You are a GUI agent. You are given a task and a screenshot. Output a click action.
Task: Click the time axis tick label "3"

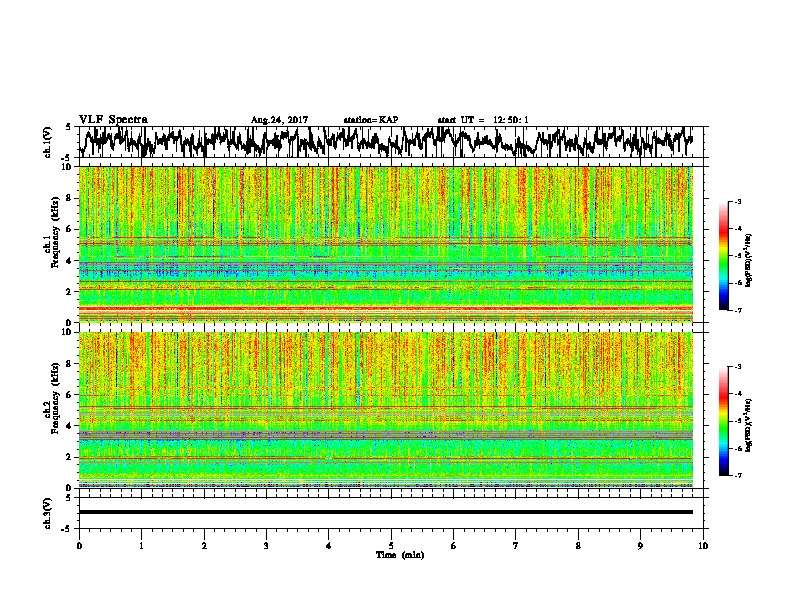(266, 545)
